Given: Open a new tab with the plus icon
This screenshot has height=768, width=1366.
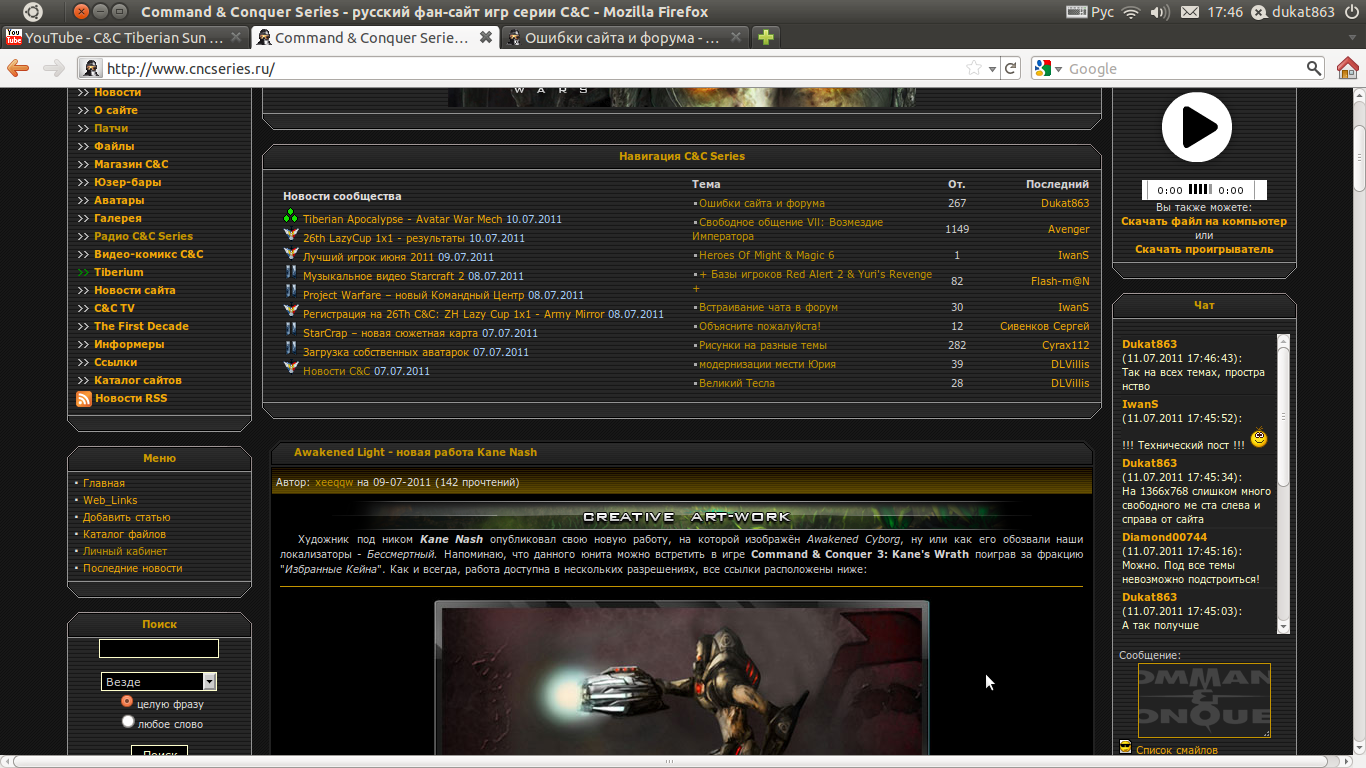Looking at the screenshot, I should tap(765, 38).
